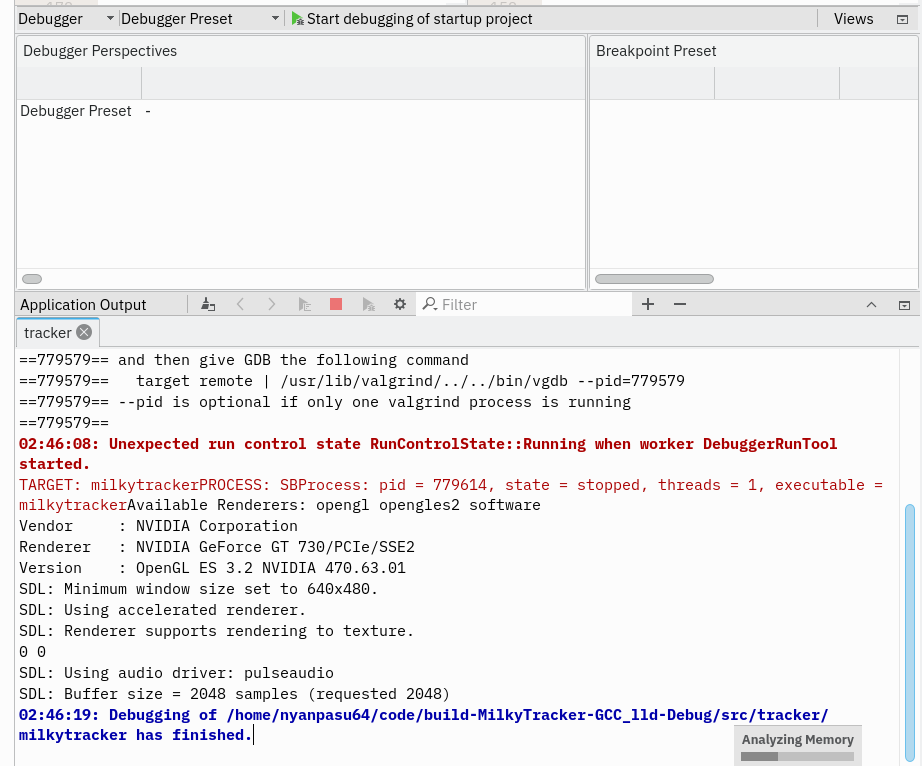Clear the Application Output pane
Image resolution: width=922 pixels, height=766 pixels.
pos(208,304)
